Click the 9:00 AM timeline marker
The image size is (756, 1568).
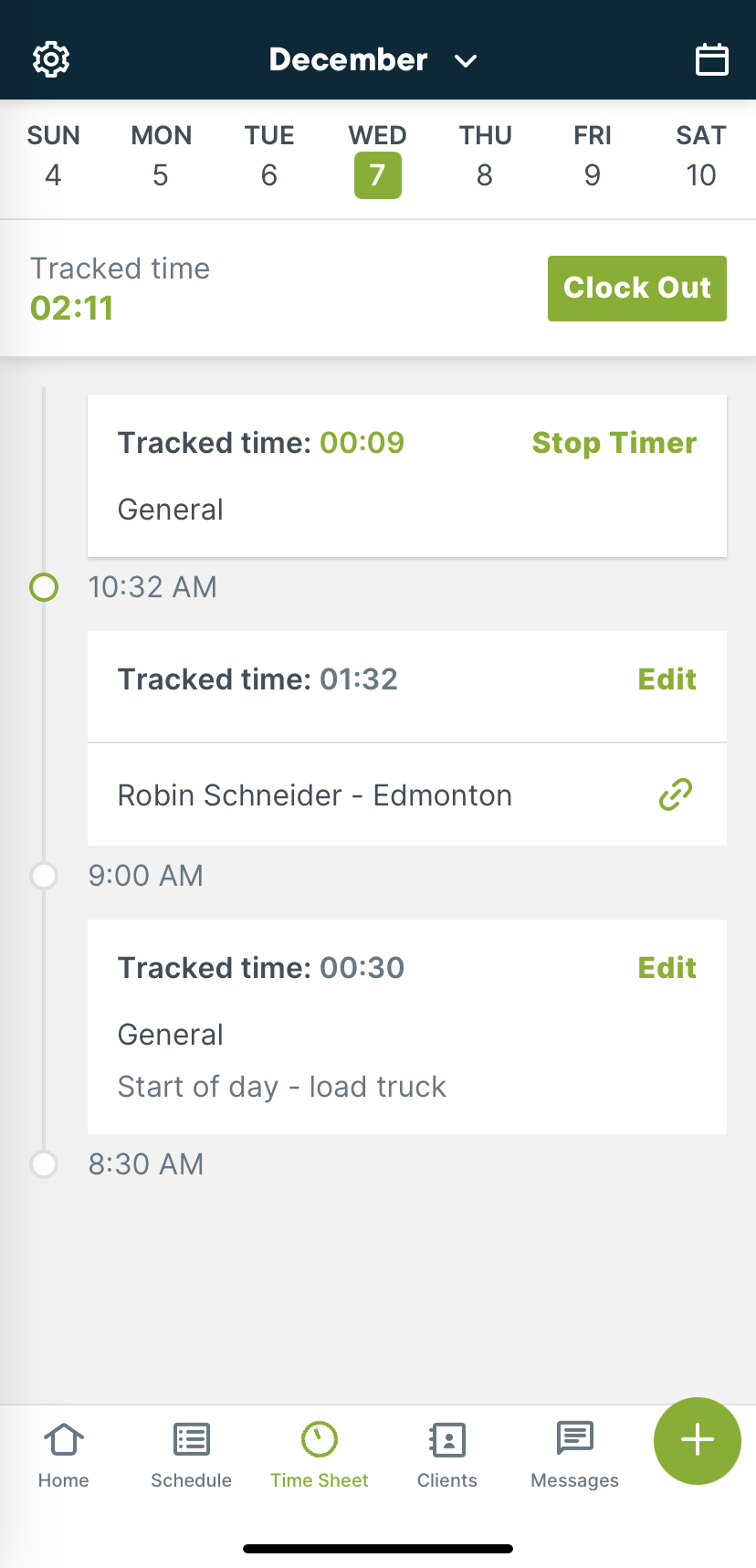[x=44, y=876]
